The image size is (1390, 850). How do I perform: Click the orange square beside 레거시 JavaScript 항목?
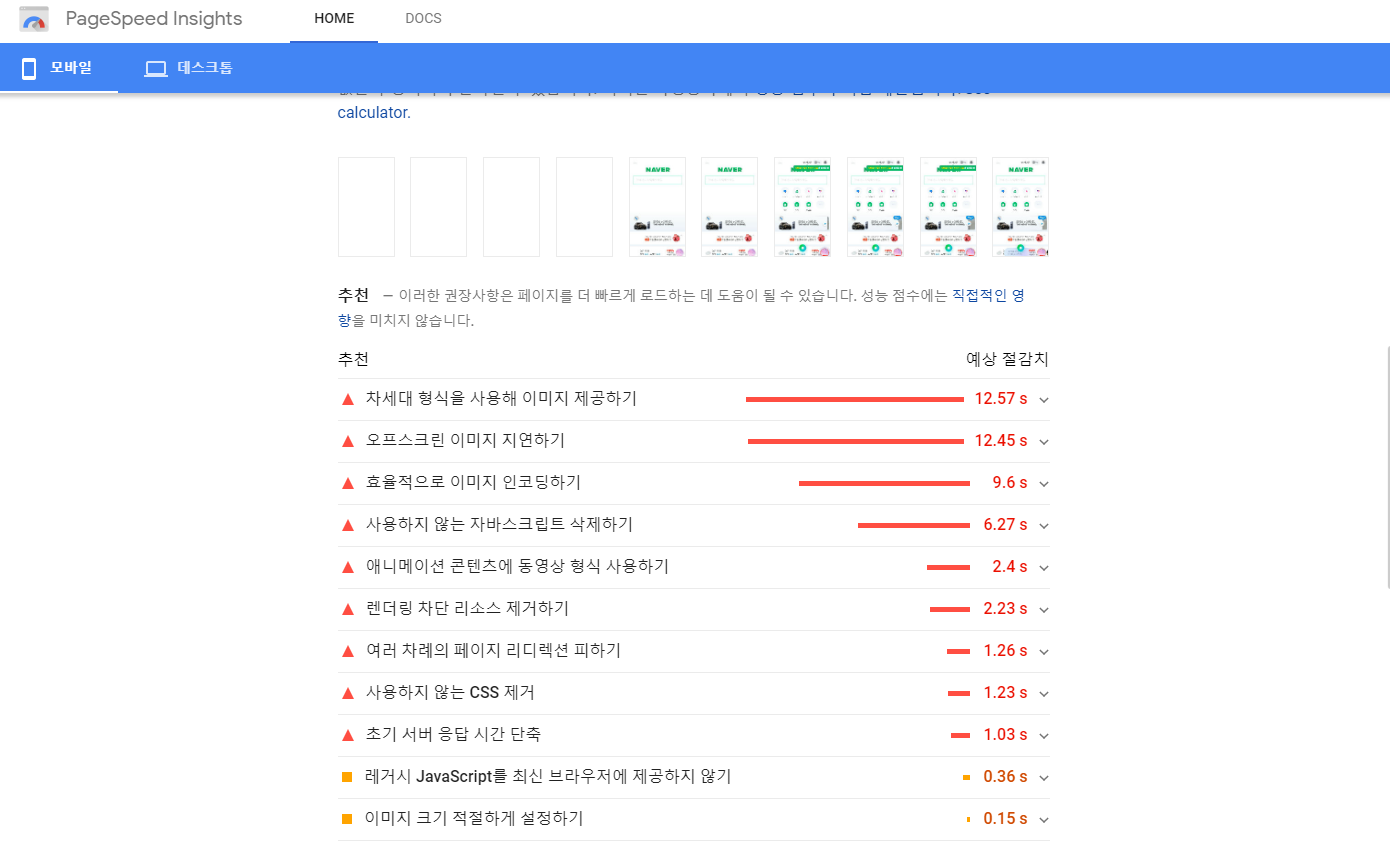point(347,776)
